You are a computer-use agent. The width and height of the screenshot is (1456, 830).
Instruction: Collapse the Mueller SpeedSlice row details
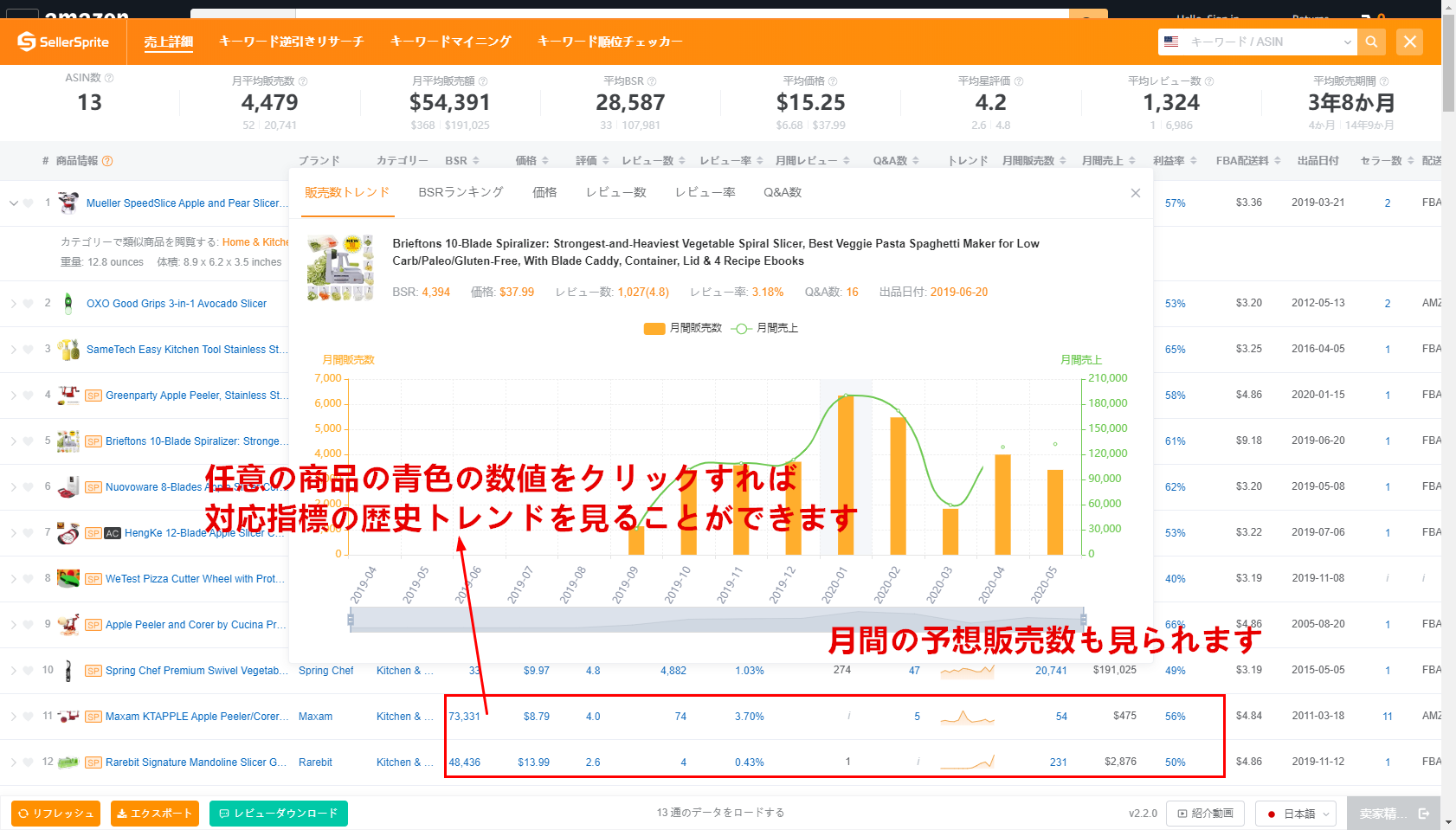point(13,203)
